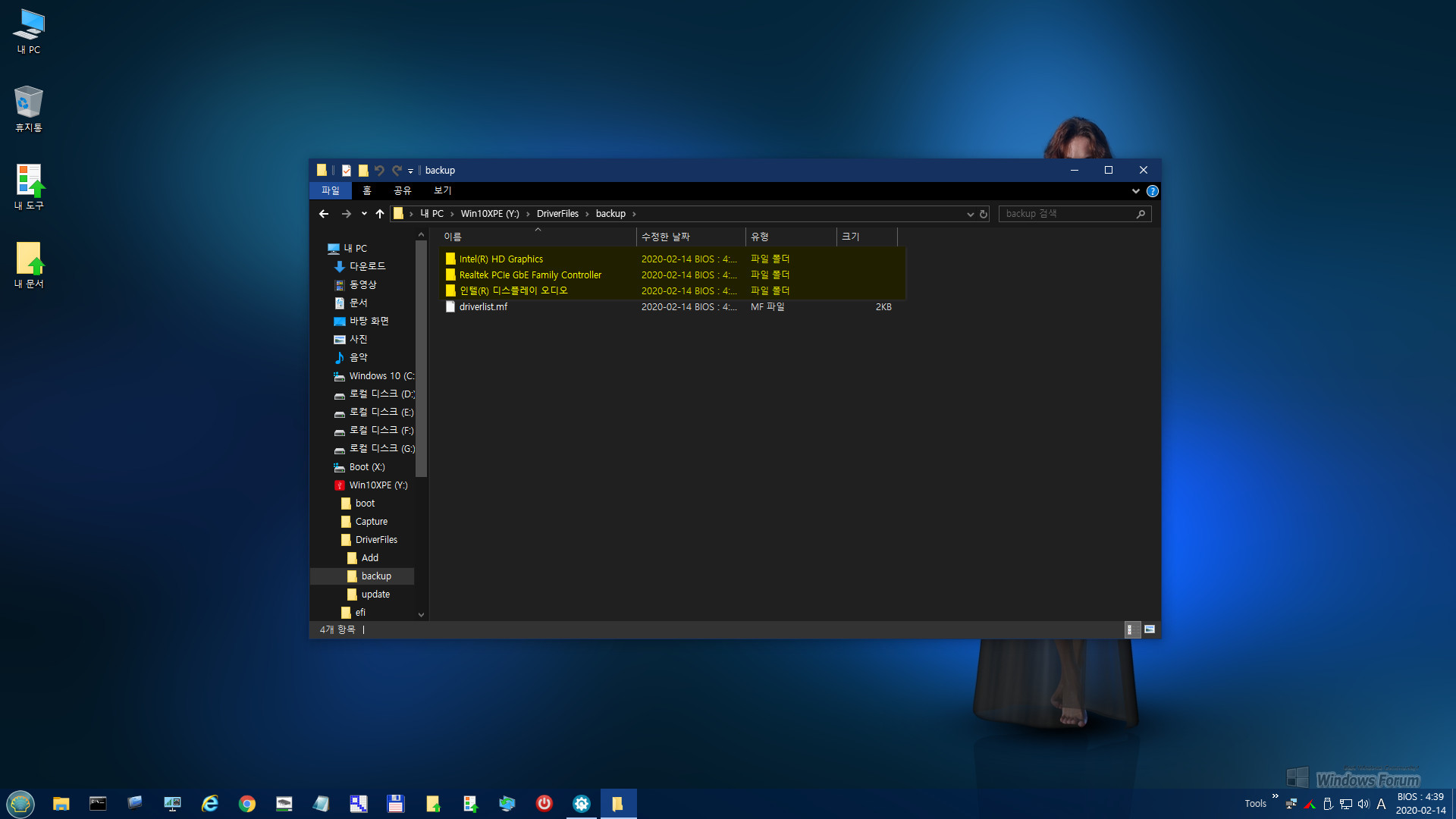Open the 내 문서 desktop shortcut

point(29,265)
